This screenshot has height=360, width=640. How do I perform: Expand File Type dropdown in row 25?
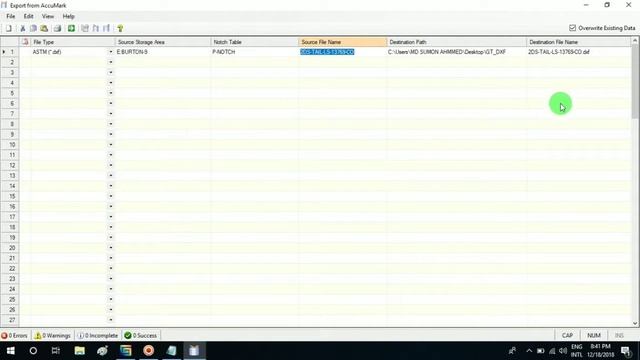(x=111, y=299)
